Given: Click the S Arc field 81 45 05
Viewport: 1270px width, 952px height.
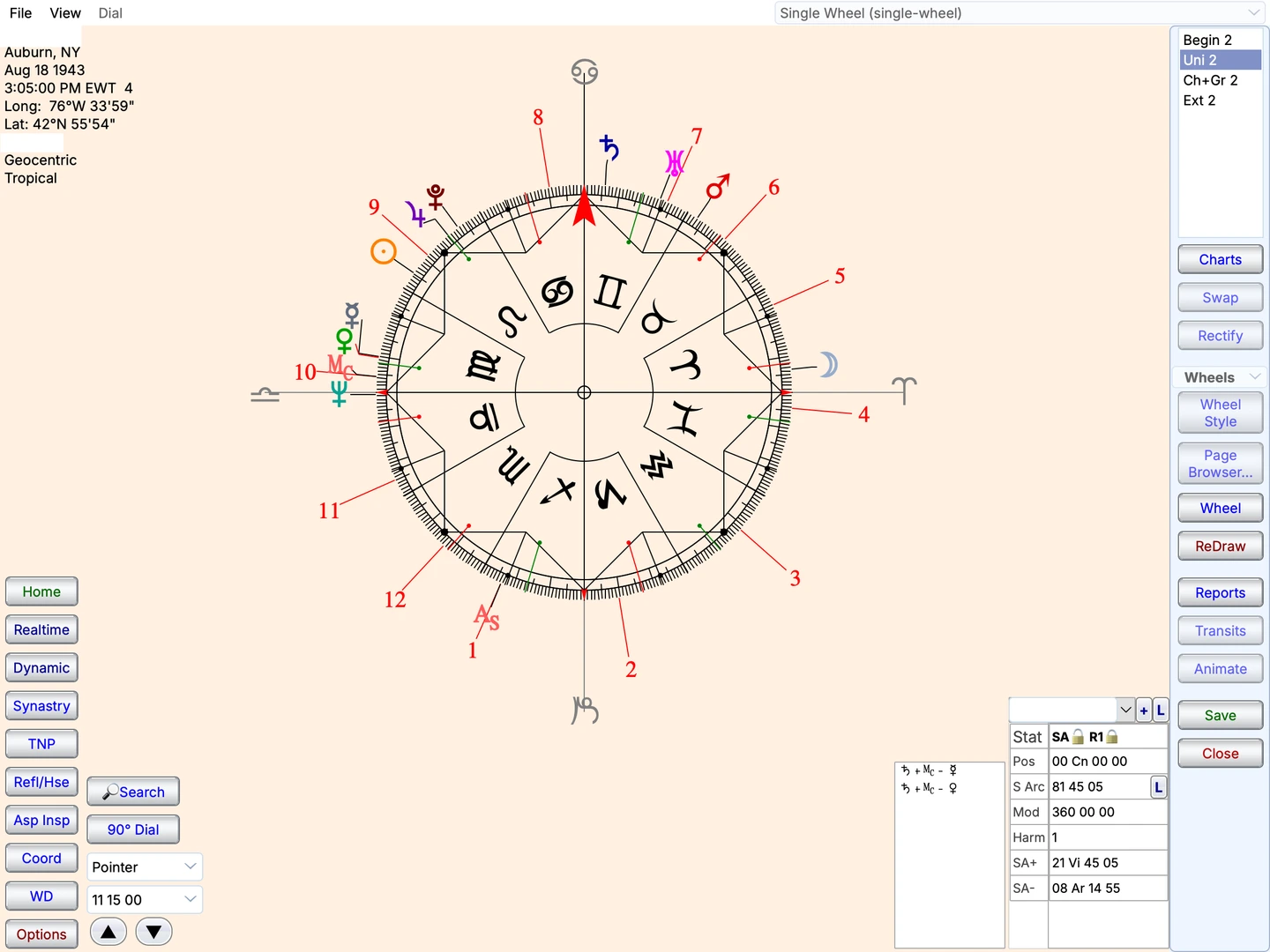Looking at the screenshot, I should pyautogui.click(x=1099, y=787).
